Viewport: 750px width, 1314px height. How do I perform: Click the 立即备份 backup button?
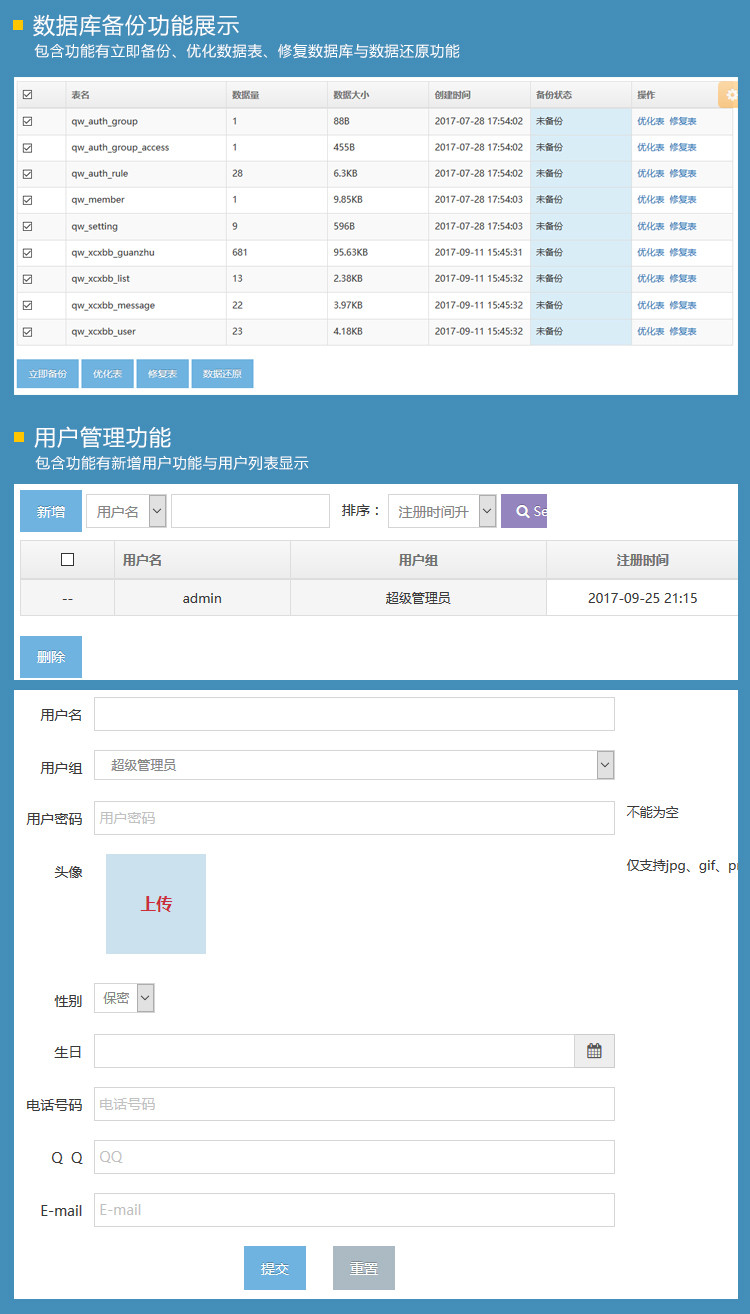coord(47,374)
